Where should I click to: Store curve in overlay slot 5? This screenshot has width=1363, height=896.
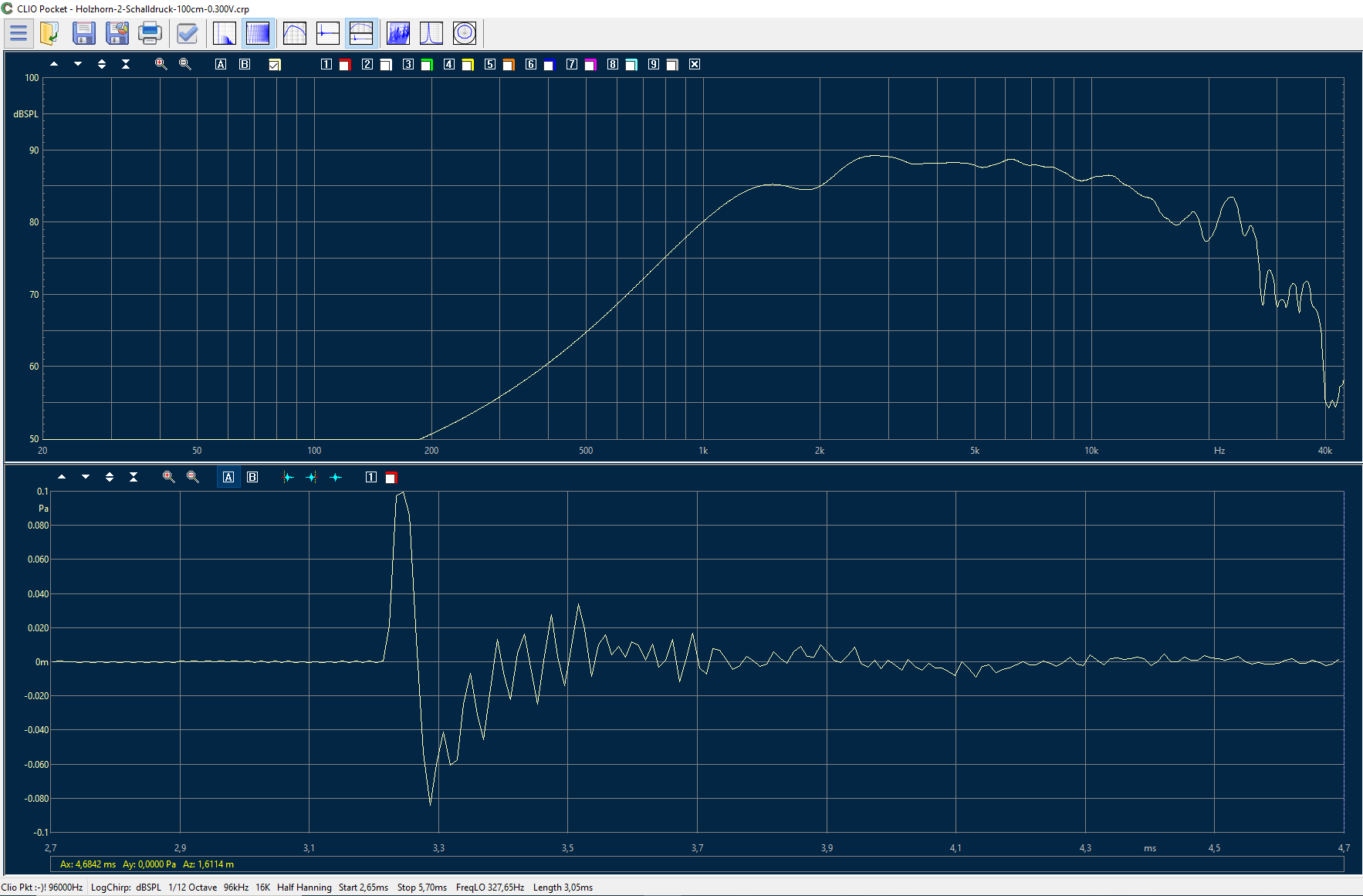pyautogui.click(x=490, y=64)
